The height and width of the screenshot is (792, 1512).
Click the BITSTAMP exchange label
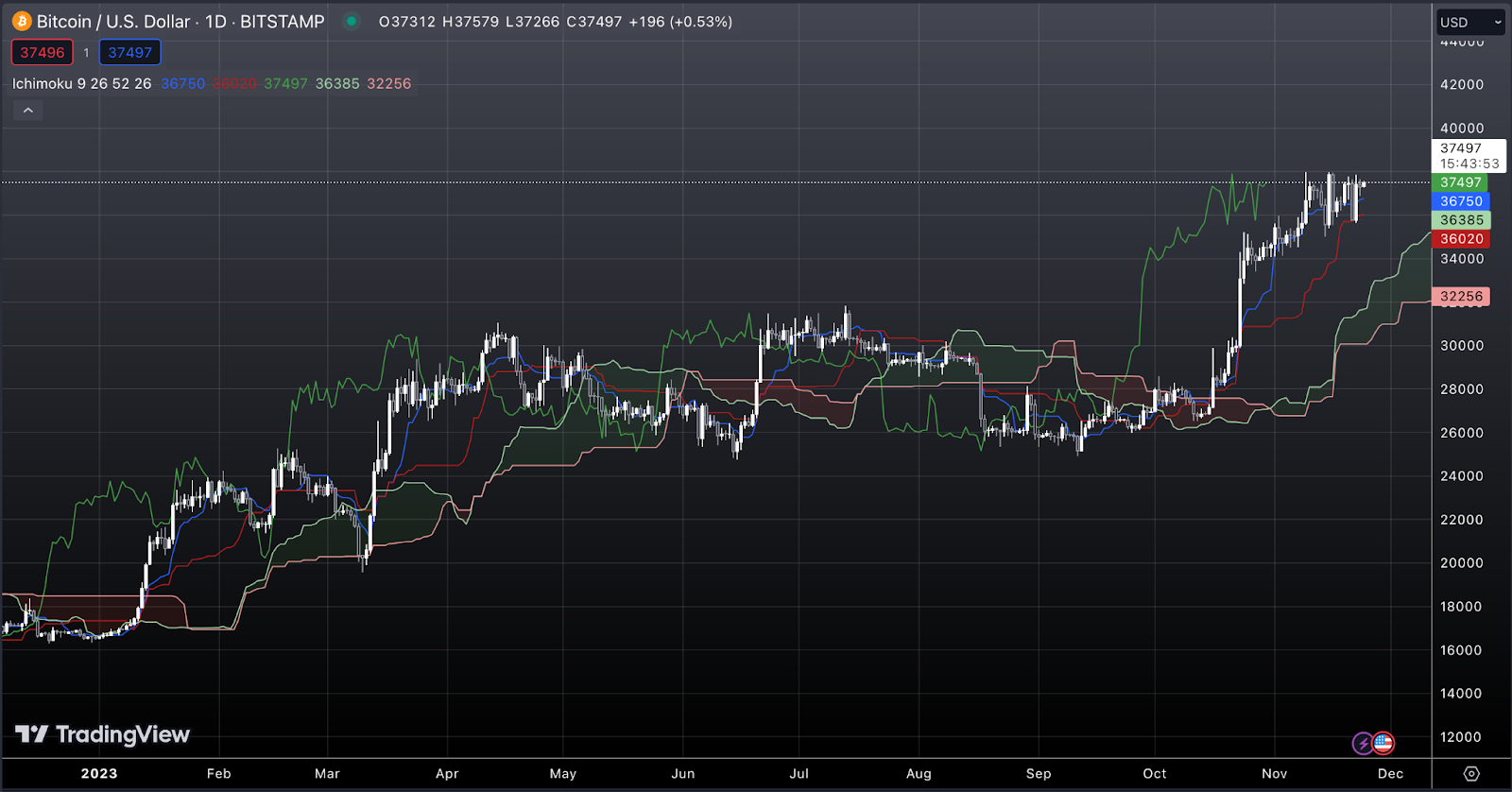[282, 21]
